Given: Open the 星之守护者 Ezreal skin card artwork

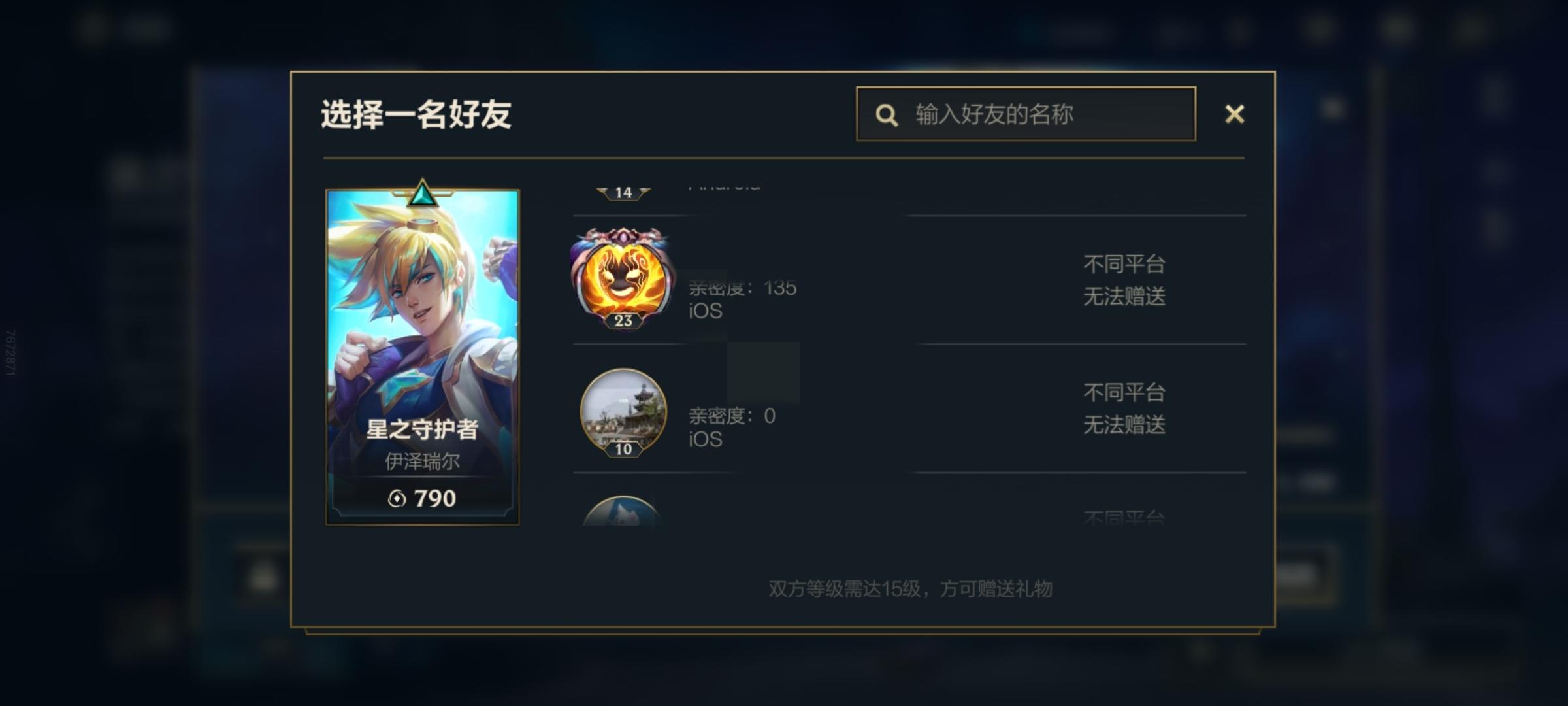Looking at the screenshot, I should point(423,357).
